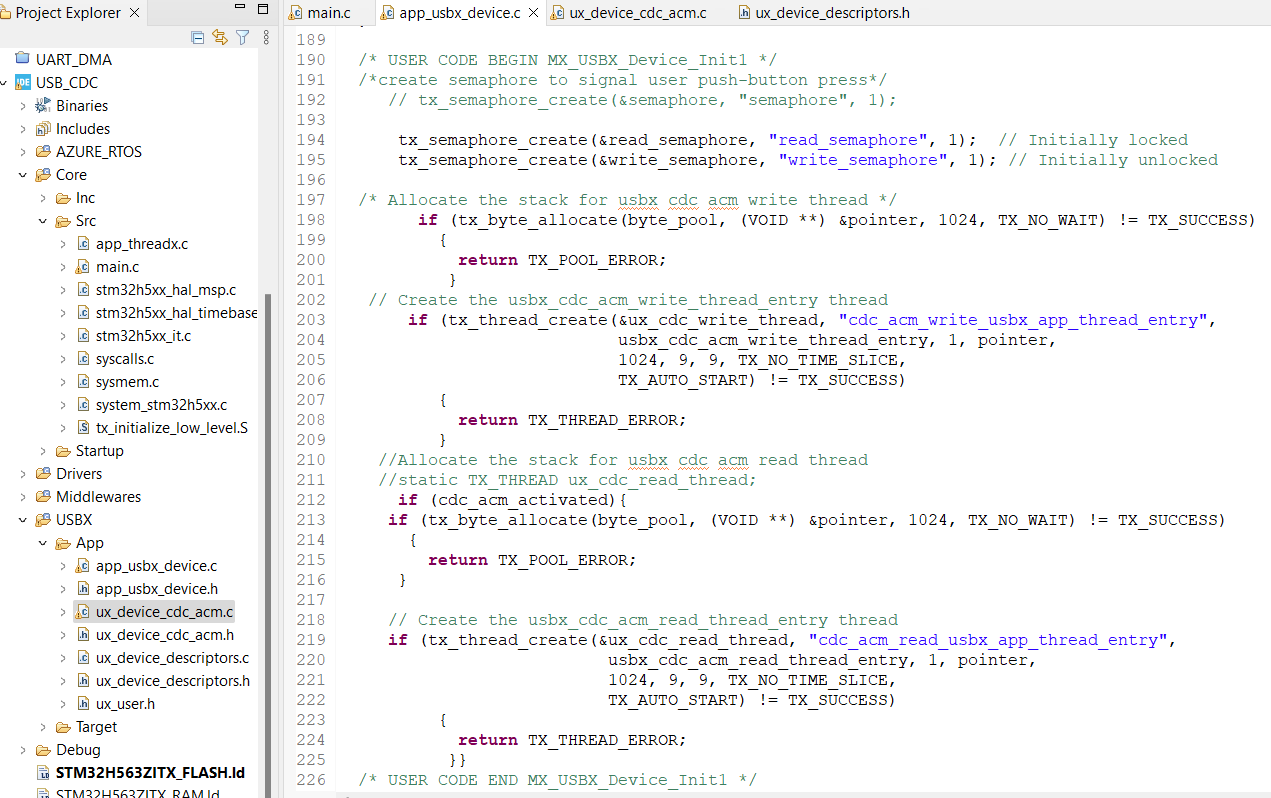Toggle Link with Editor synchronization
This screenshot has width=1271, height=798.
pyautogui.click(x=220, y=37)
